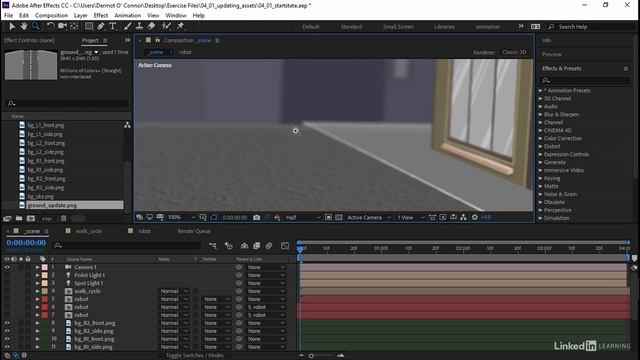Open Active Camera view dropdown
640x360 pixels.
pyautogui.click(x=369, y=218)
